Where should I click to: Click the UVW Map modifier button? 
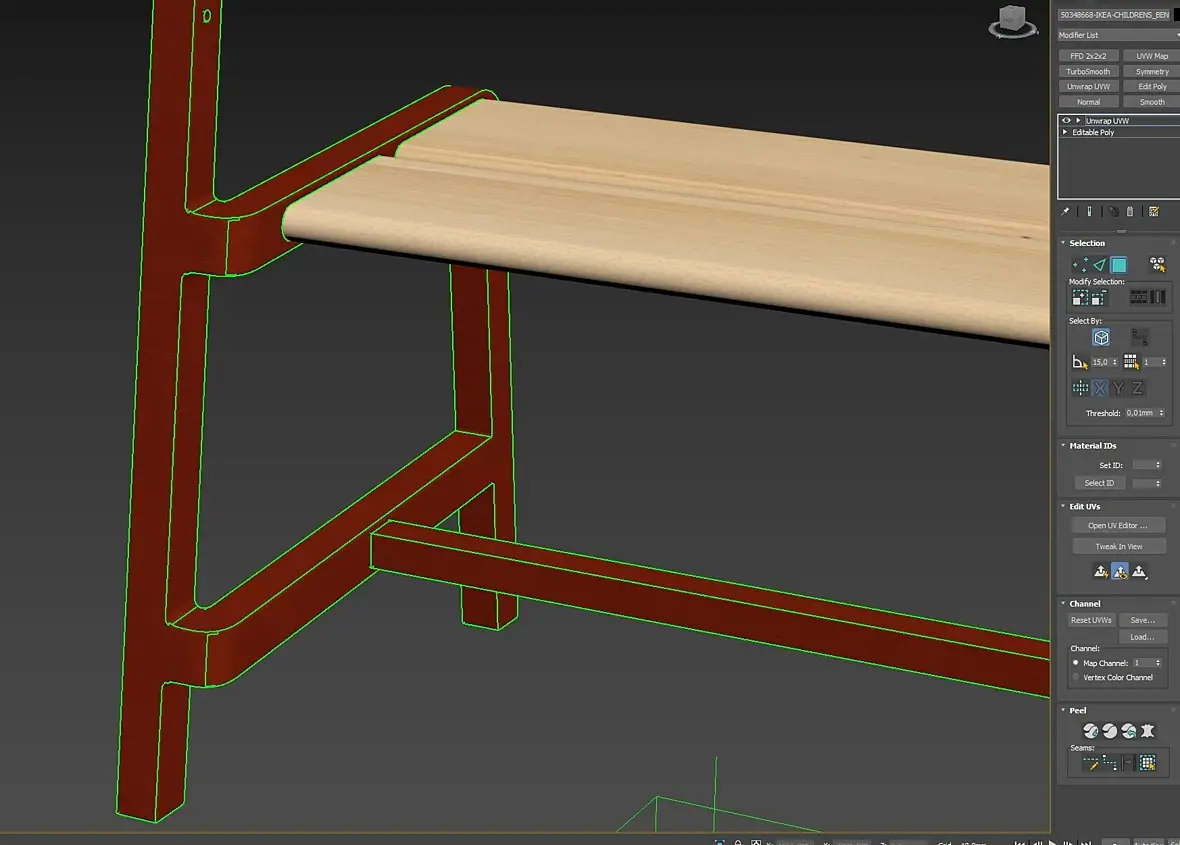[x=1152, y=56]
